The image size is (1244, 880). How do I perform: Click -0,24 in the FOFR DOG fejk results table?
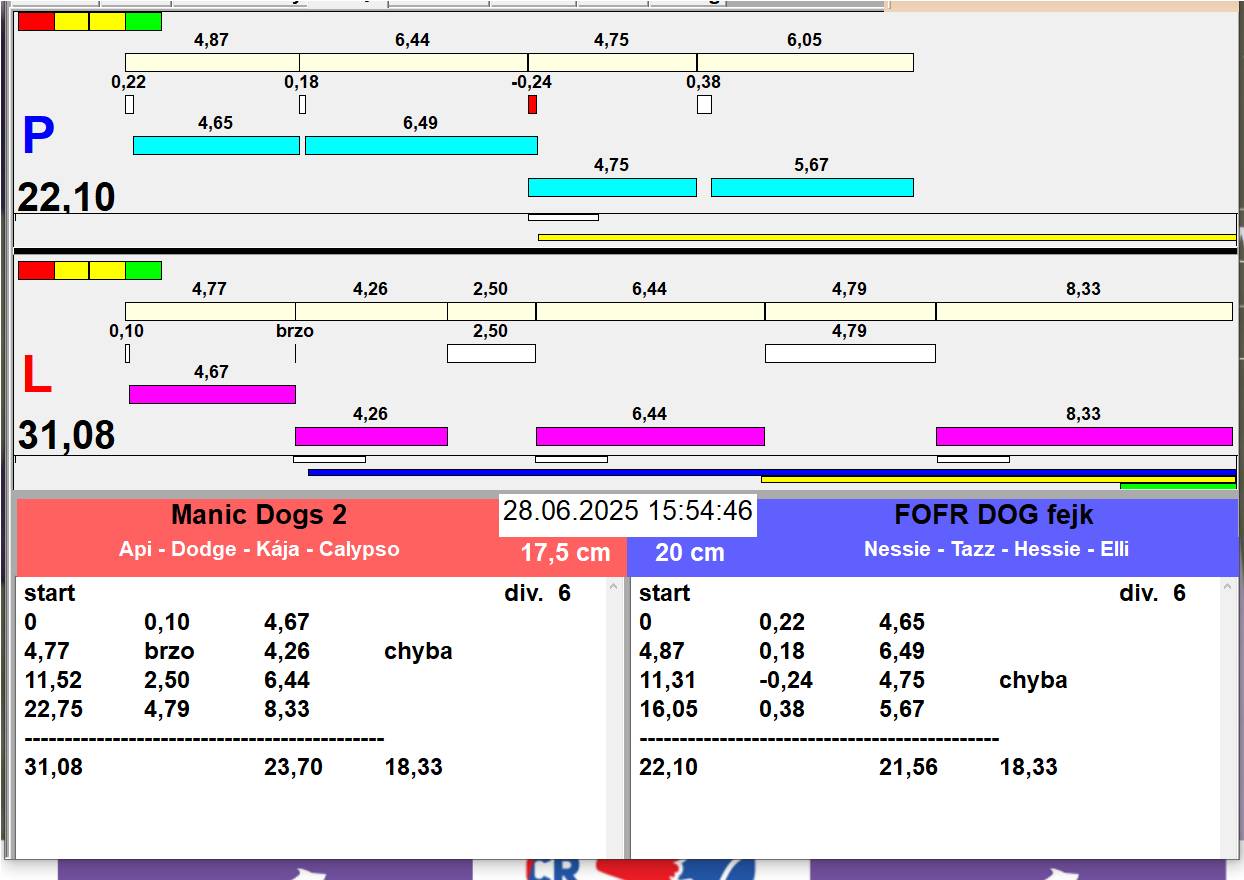(786, 680)
